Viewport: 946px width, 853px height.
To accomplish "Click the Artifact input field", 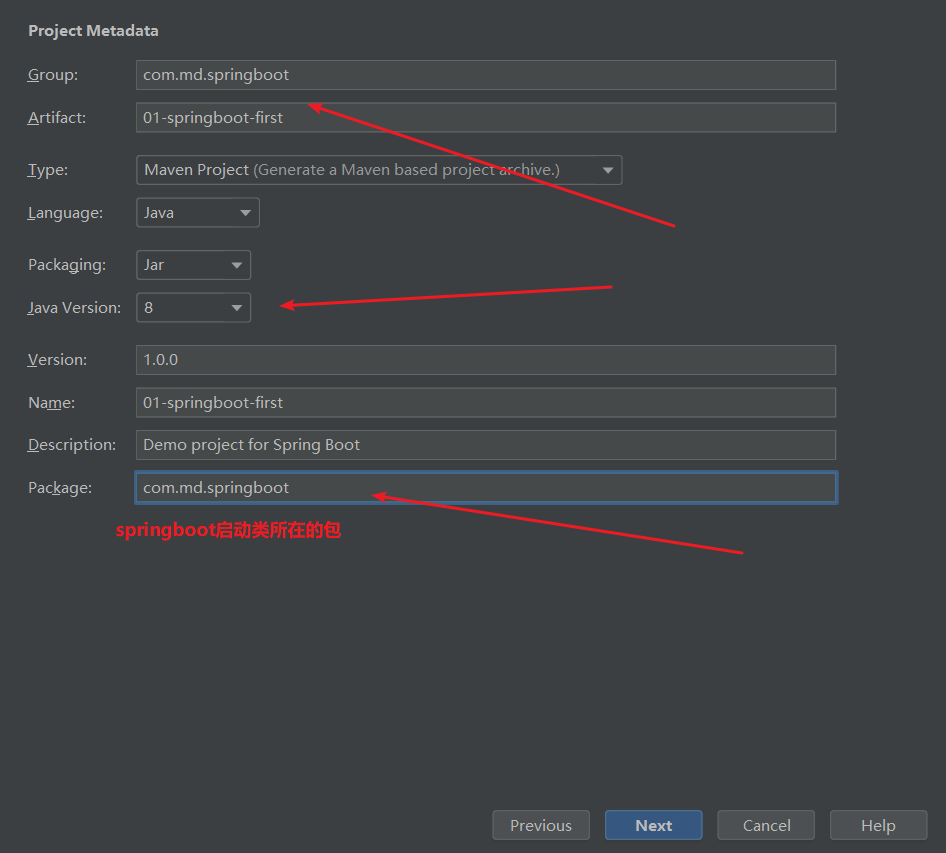I will coord(486,118).
